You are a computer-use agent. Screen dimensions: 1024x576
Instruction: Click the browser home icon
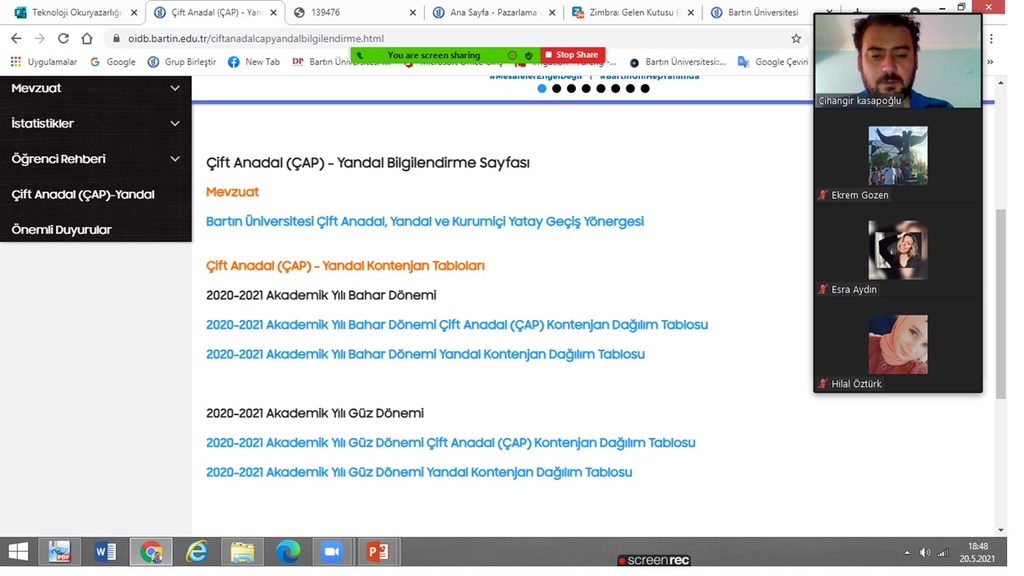tap(87, 38)
